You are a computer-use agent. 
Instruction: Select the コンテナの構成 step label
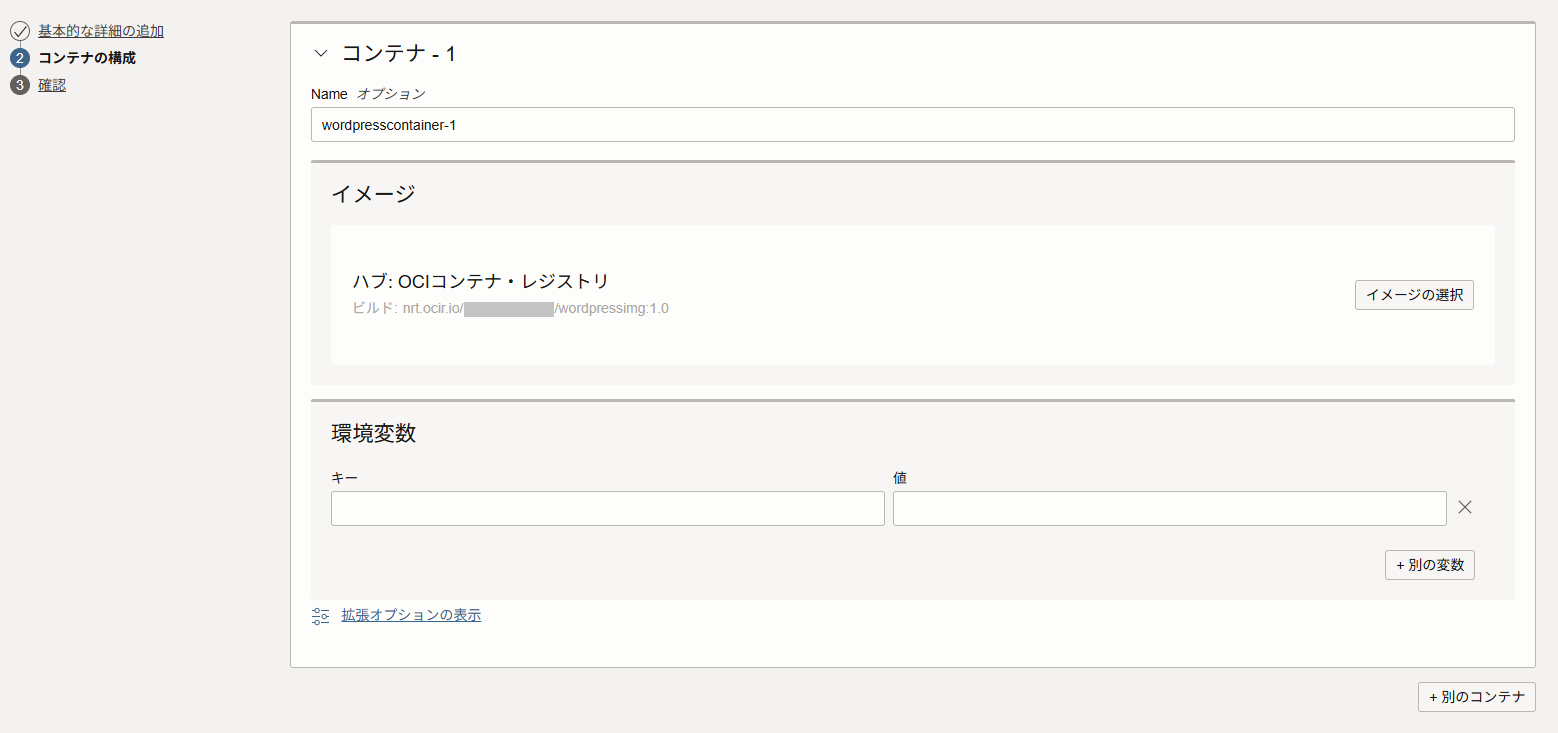[87, 58]
